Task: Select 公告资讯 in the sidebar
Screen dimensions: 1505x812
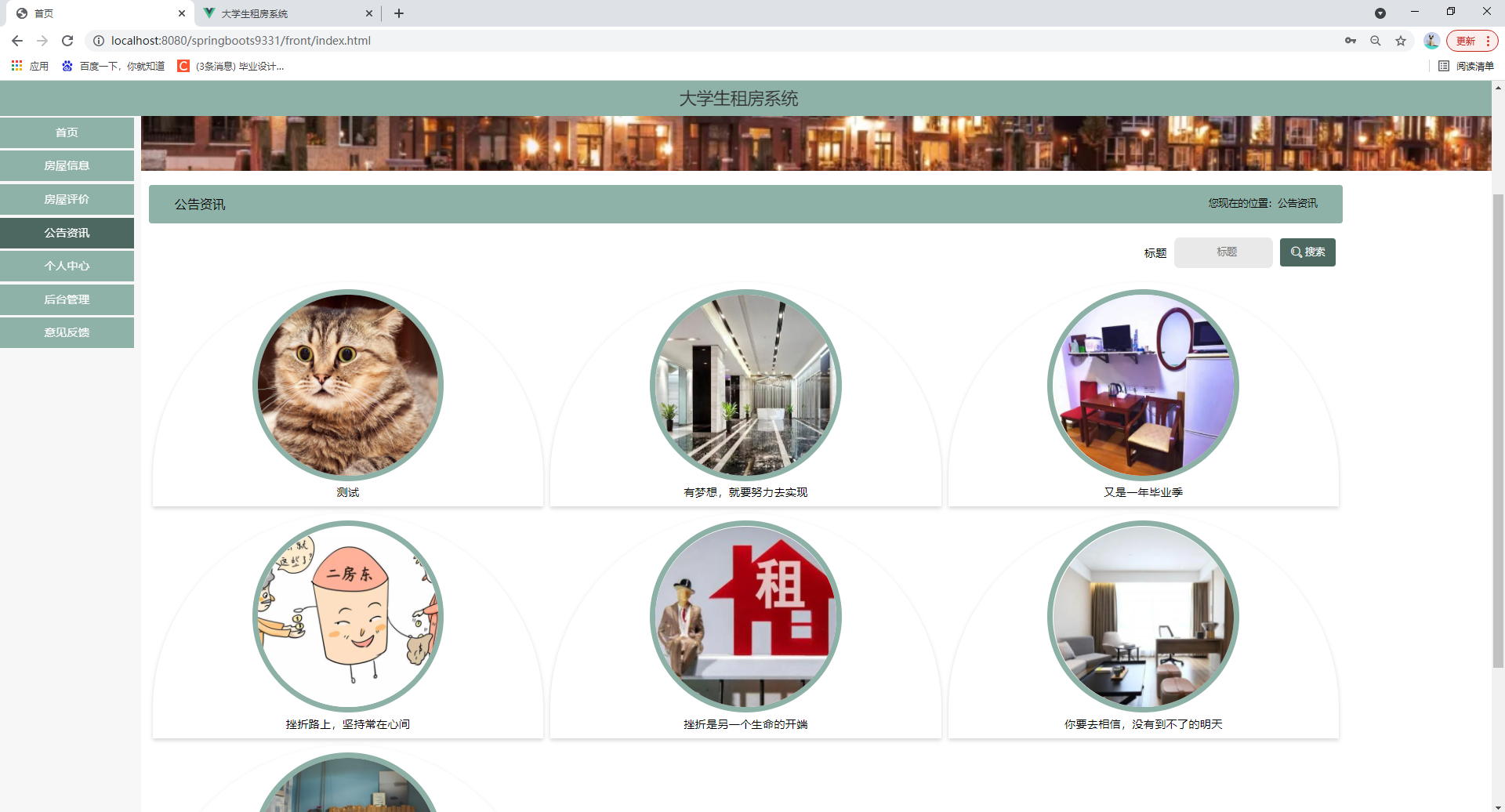Action: [67, 233]
